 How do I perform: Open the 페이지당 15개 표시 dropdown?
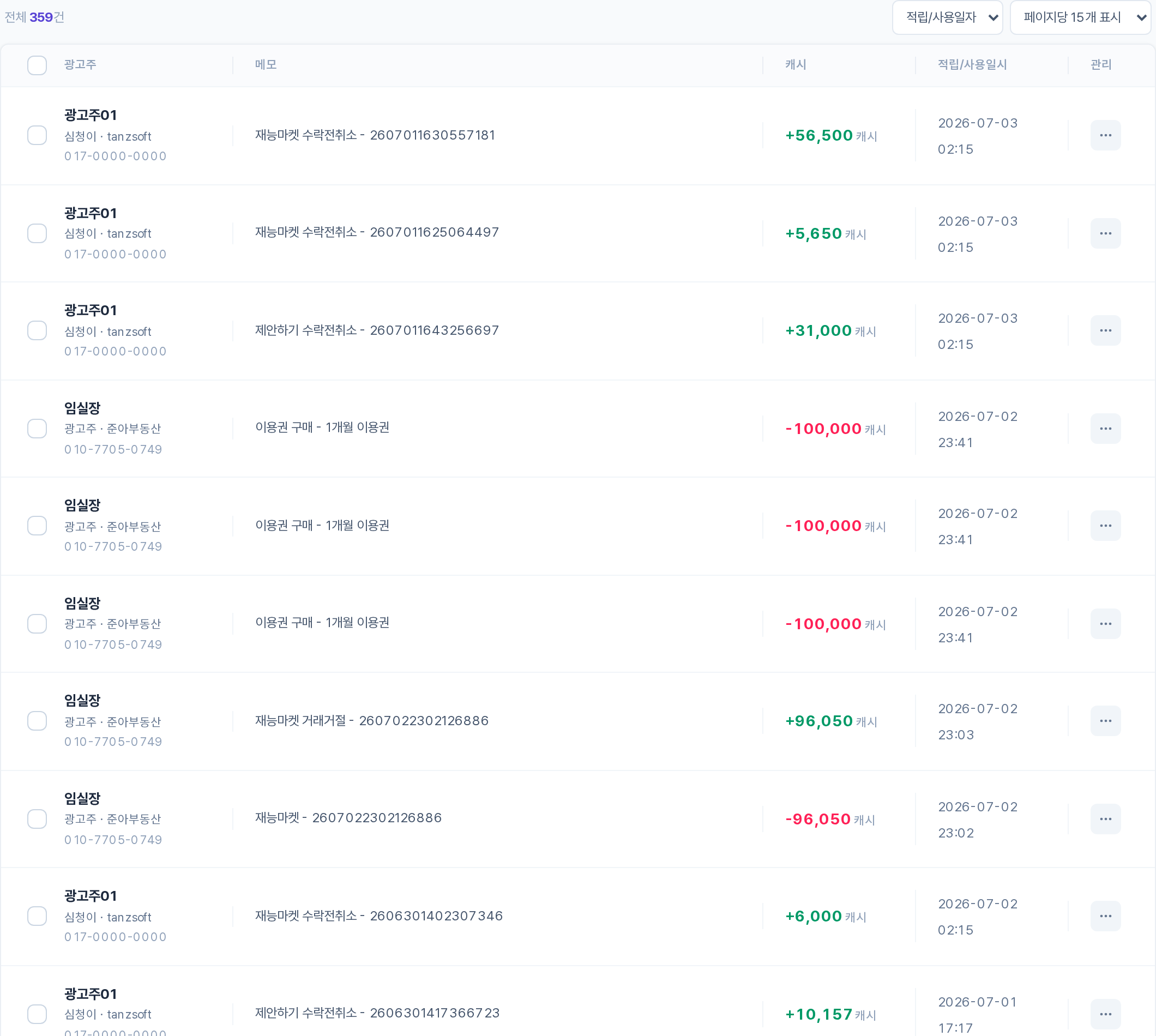point(1080,17)
